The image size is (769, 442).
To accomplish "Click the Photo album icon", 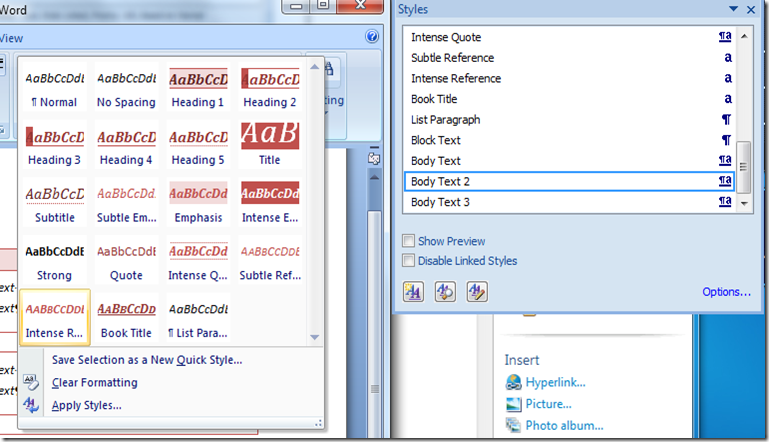I will pos(513,425).
